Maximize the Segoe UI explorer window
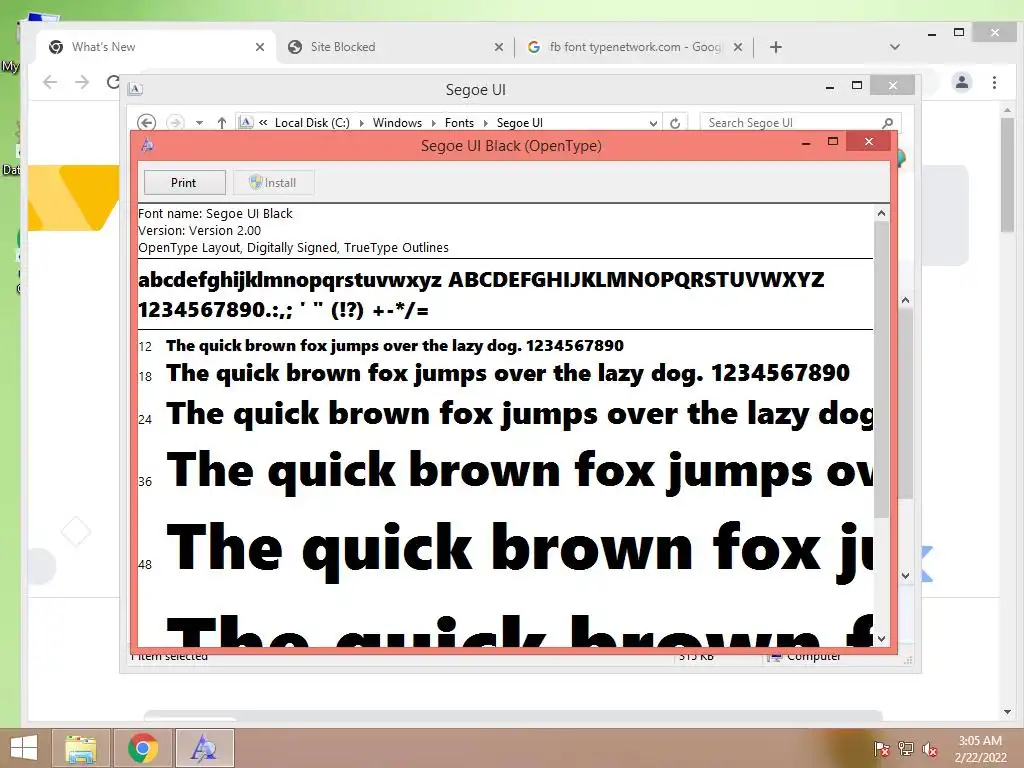Screen dimensions: 1024x768 [x=857, y=86]
